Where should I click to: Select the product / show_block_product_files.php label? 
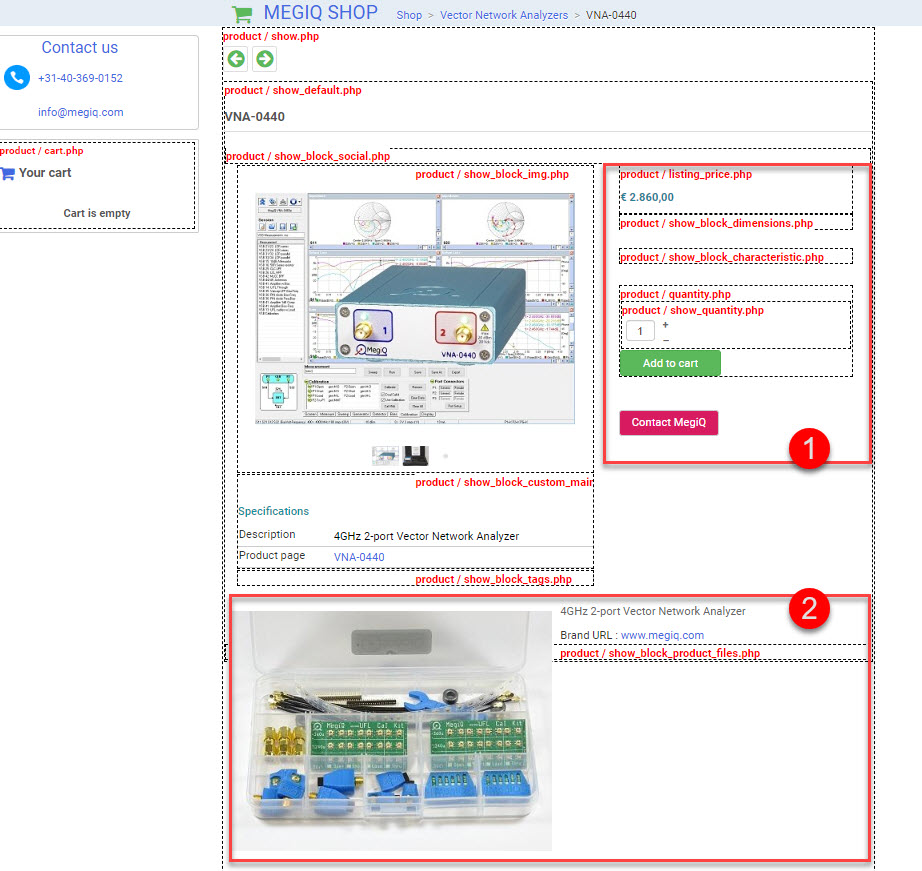[x=660, y=653]
